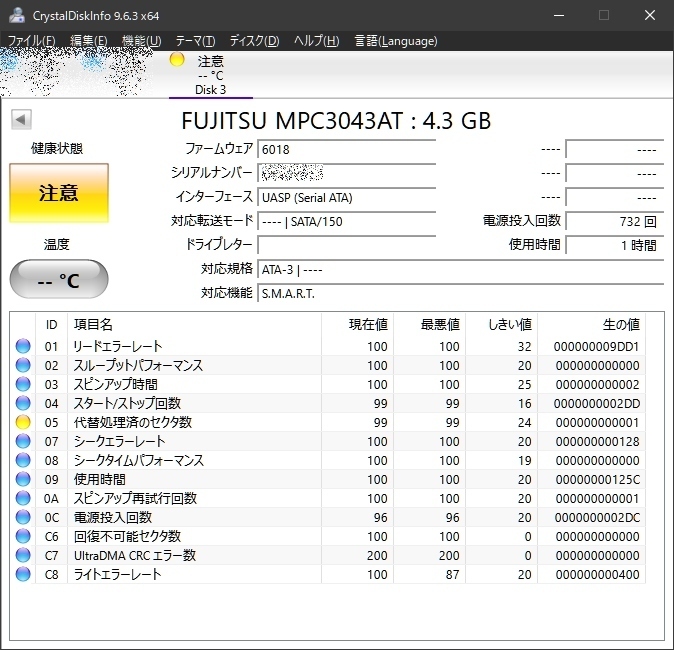Click the firmware field showing 6018
This screenshot has width=674, height=650.
coord(346,149)
